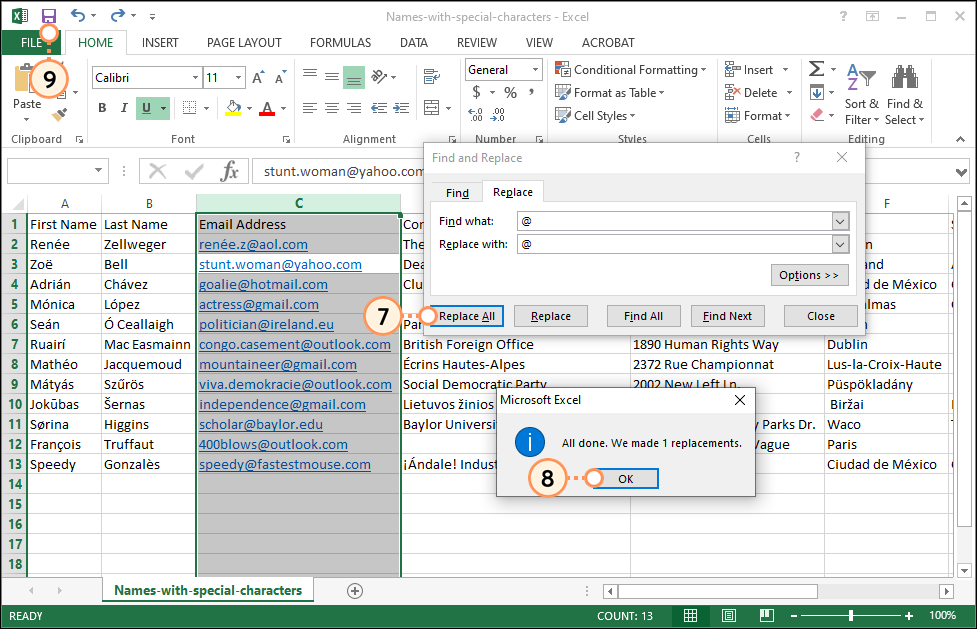
Task: Switch to Page Layout view icon
Action: (x=728, y=616)
